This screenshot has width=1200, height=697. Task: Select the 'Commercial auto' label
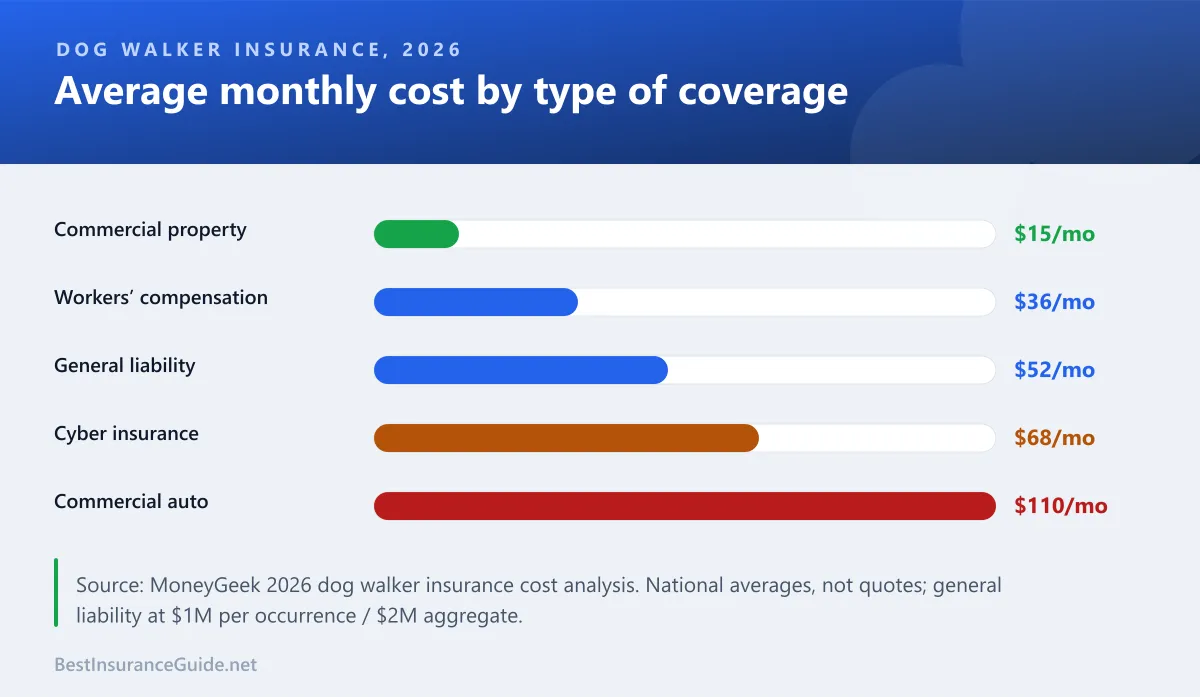131,502
